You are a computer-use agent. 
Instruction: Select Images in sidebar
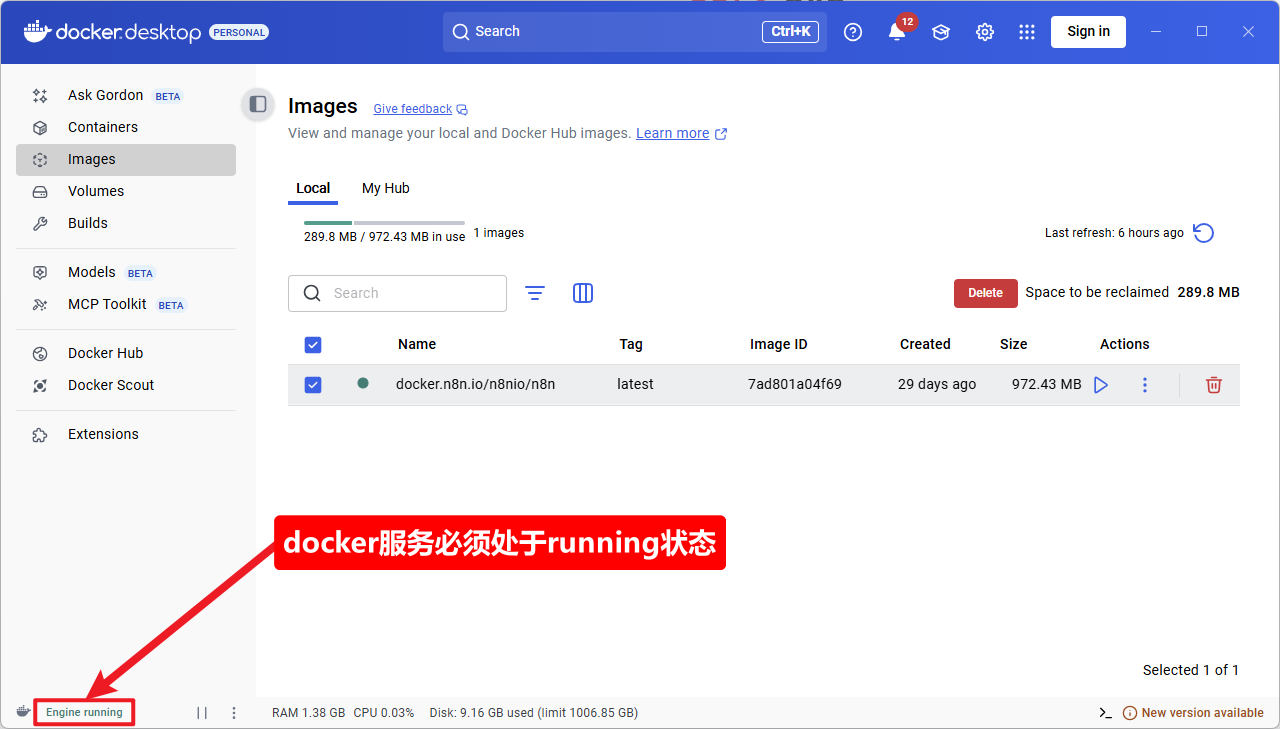pos(126,159)
